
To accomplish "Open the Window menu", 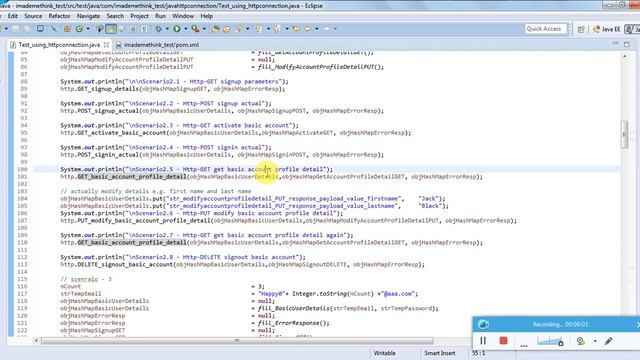I will (x=183, y=16).
